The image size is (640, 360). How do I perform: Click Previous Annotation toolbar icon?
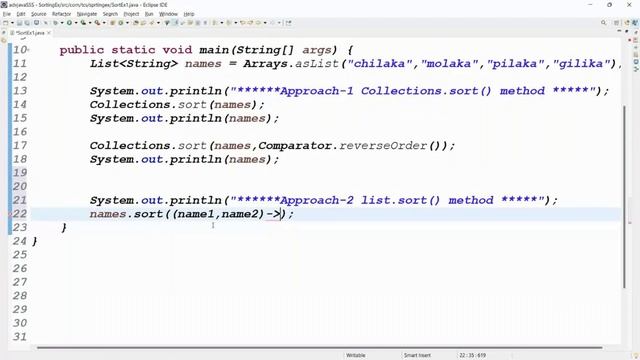point(229,23)
